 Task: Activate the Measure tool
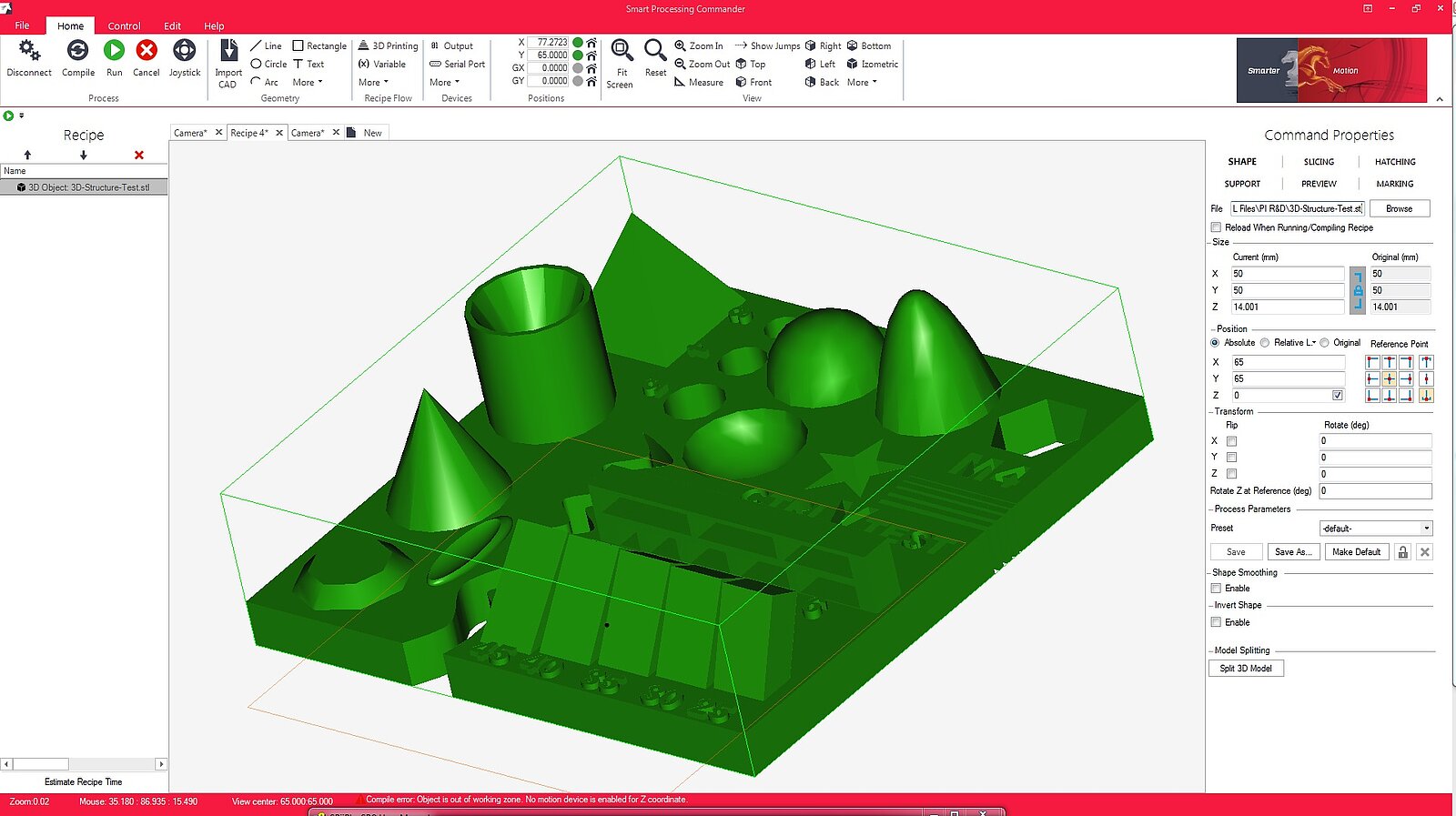[x=699, y=82]
